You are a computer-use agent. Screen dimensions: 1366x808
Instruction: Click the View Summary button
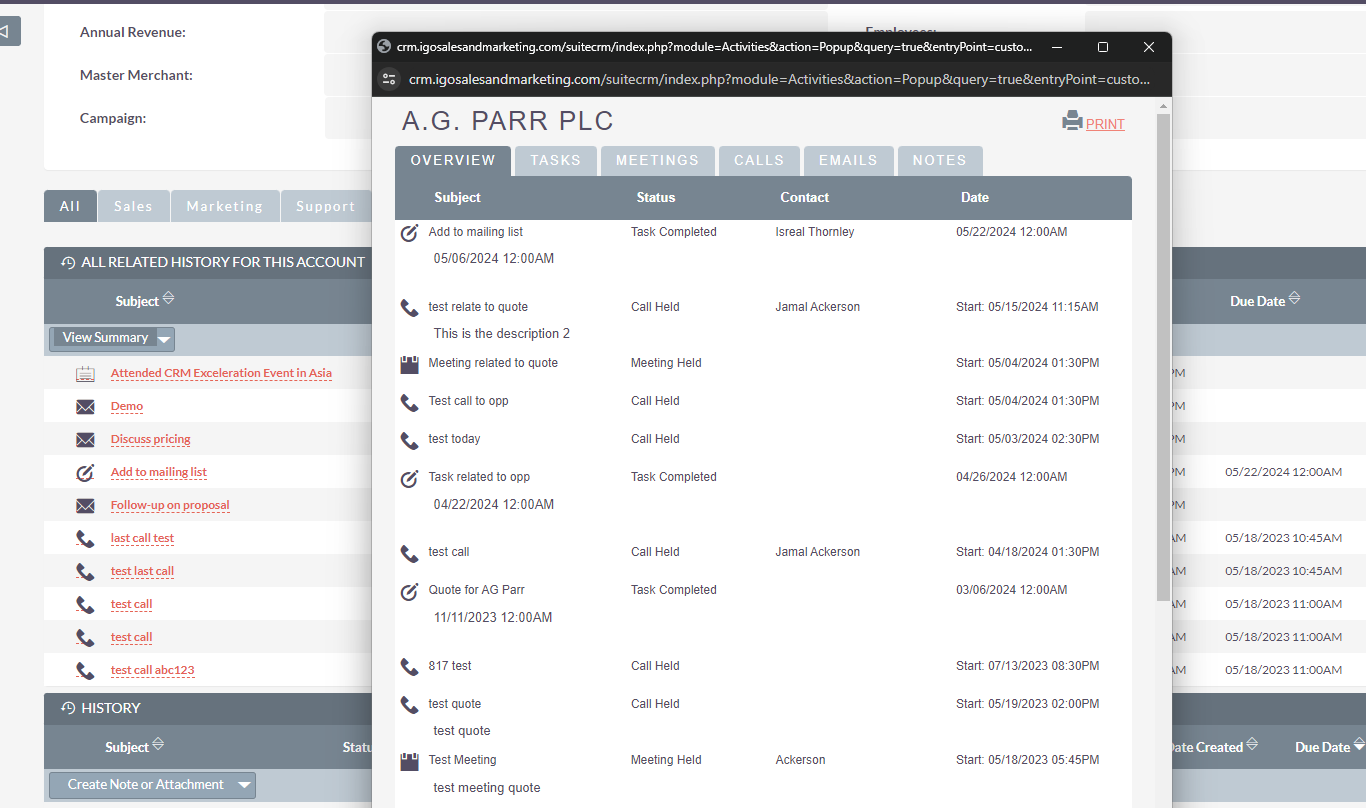coord(105,338)
